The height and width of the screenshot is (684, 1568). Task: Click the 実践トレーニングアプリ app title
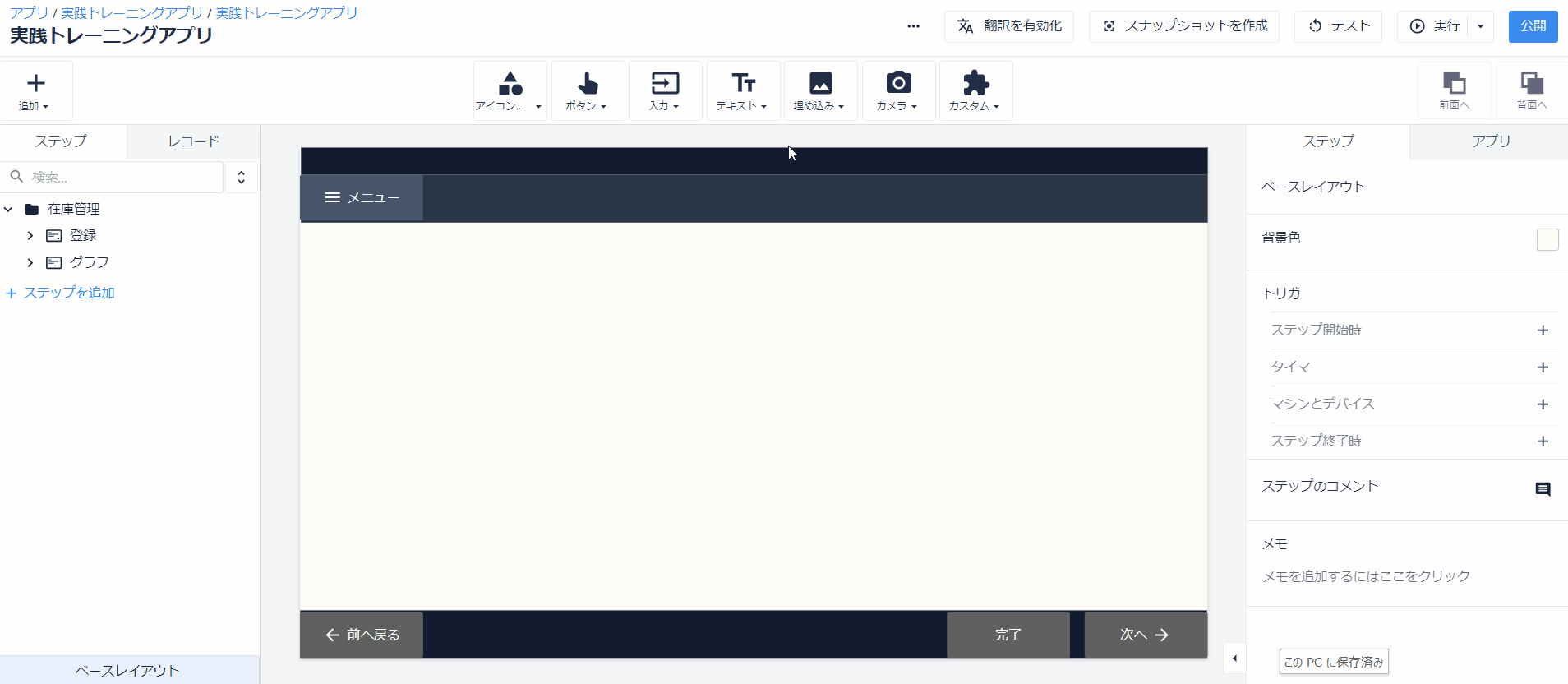tap(112, 36)
